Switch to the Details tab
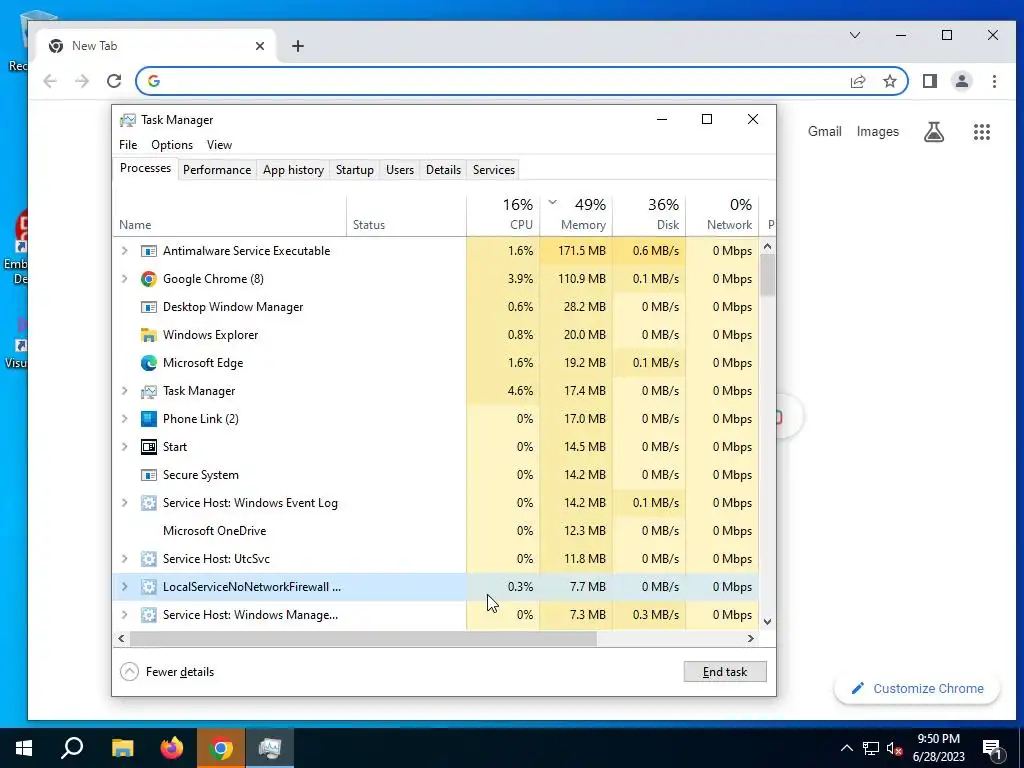This screenshot has height=768, width=1024. coord(443,170)
